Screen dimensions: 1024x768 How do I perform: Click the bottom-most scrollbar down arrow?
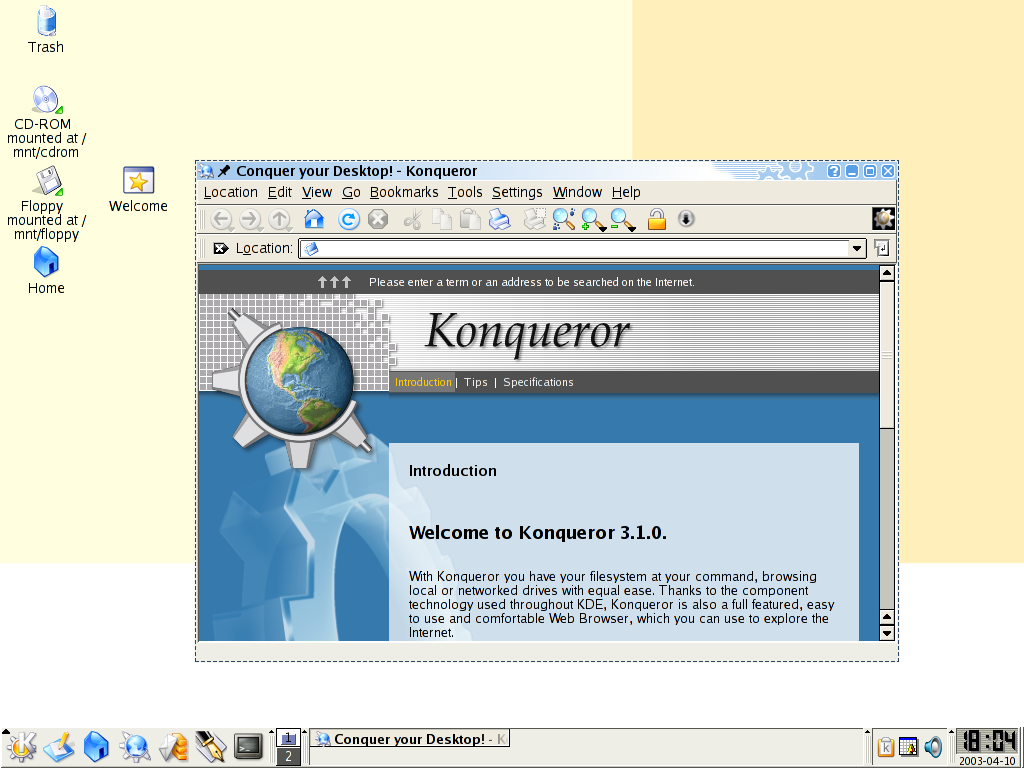pos(886,633)
